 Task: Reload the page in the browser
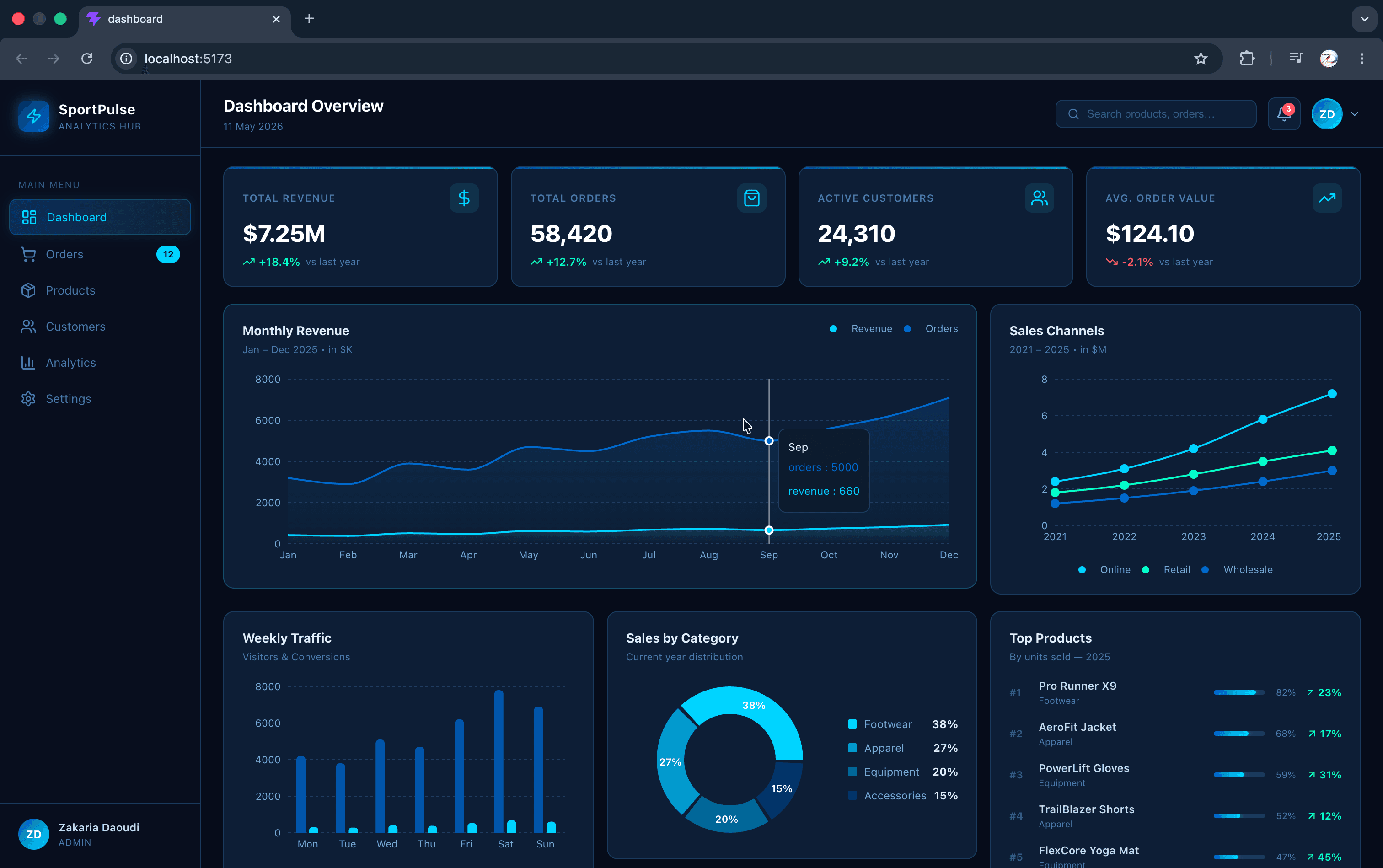pyautogui.click(x=87, y=59)
